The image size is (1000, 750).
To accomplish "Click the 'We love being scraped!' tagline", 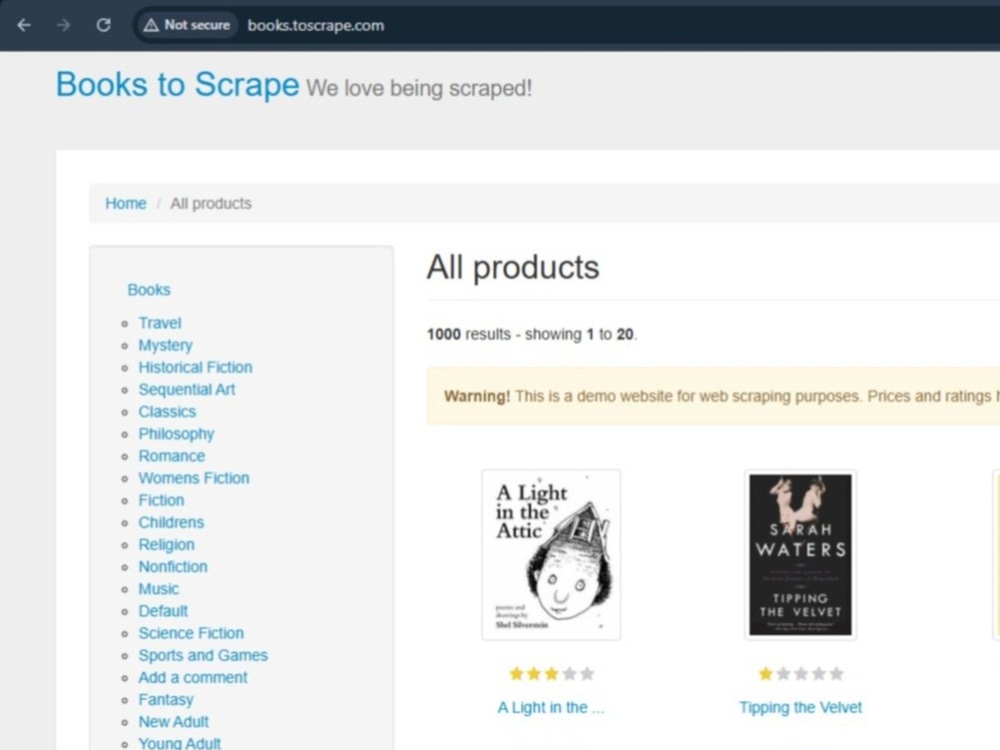I will coord(419,88).
